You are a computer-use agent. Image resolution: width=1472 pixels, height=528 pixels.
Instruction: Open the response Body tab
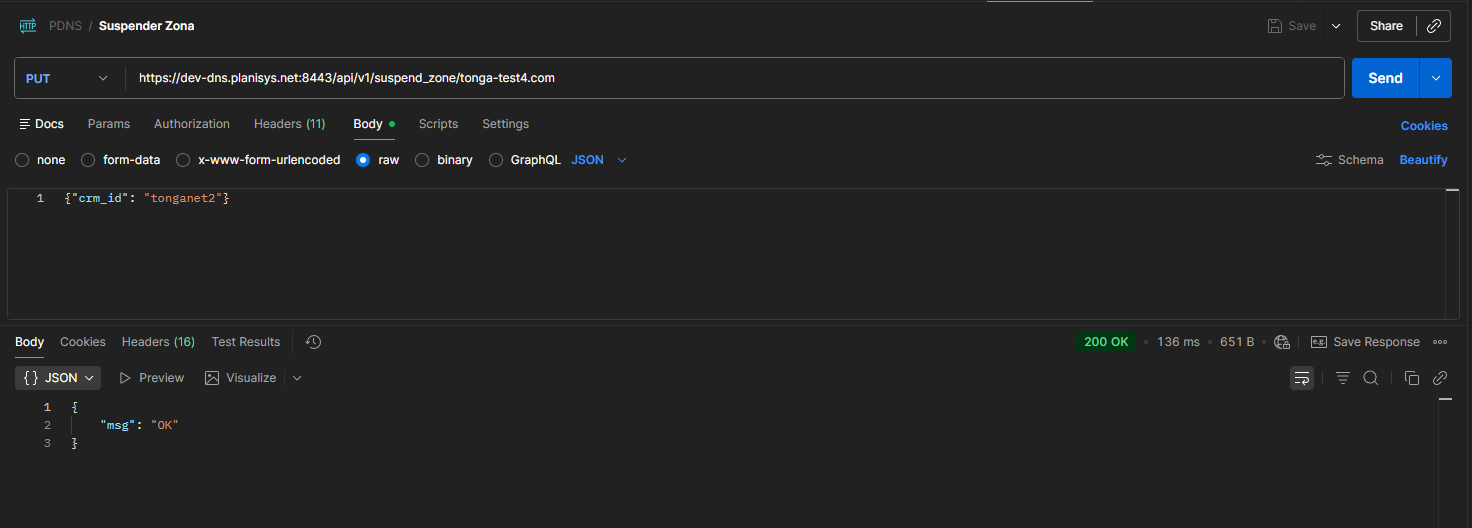(29, 342)
